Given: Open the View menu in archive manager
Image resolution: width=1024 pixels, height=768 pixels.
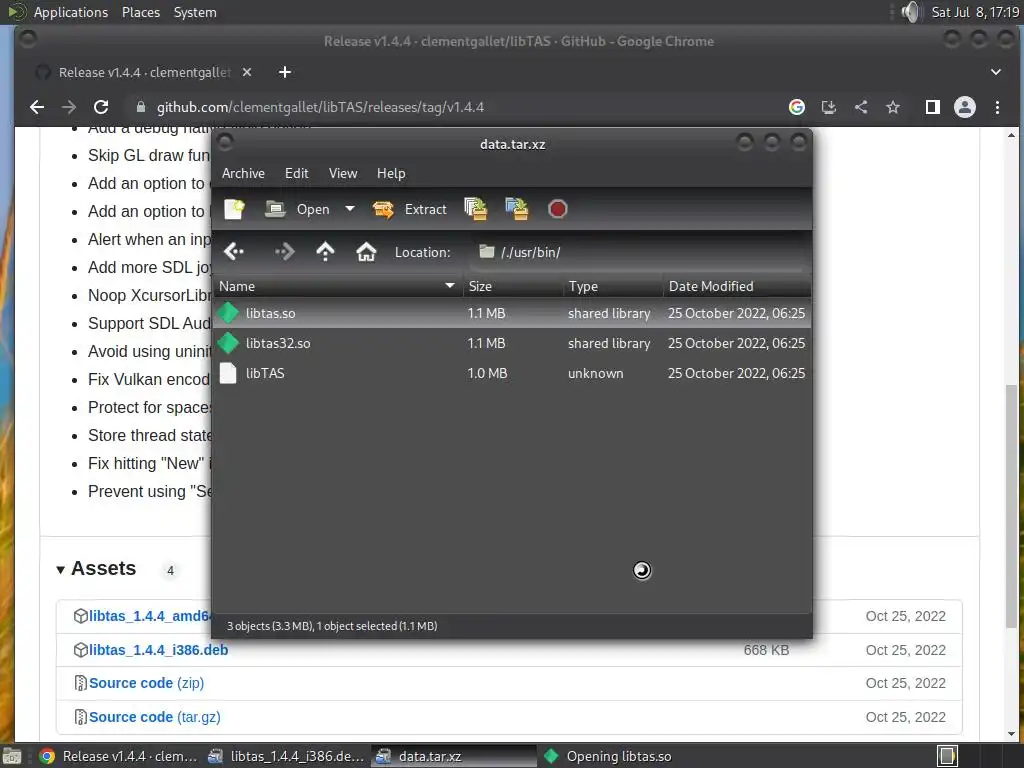Looking at the screenshot, I should coord(343,173).
